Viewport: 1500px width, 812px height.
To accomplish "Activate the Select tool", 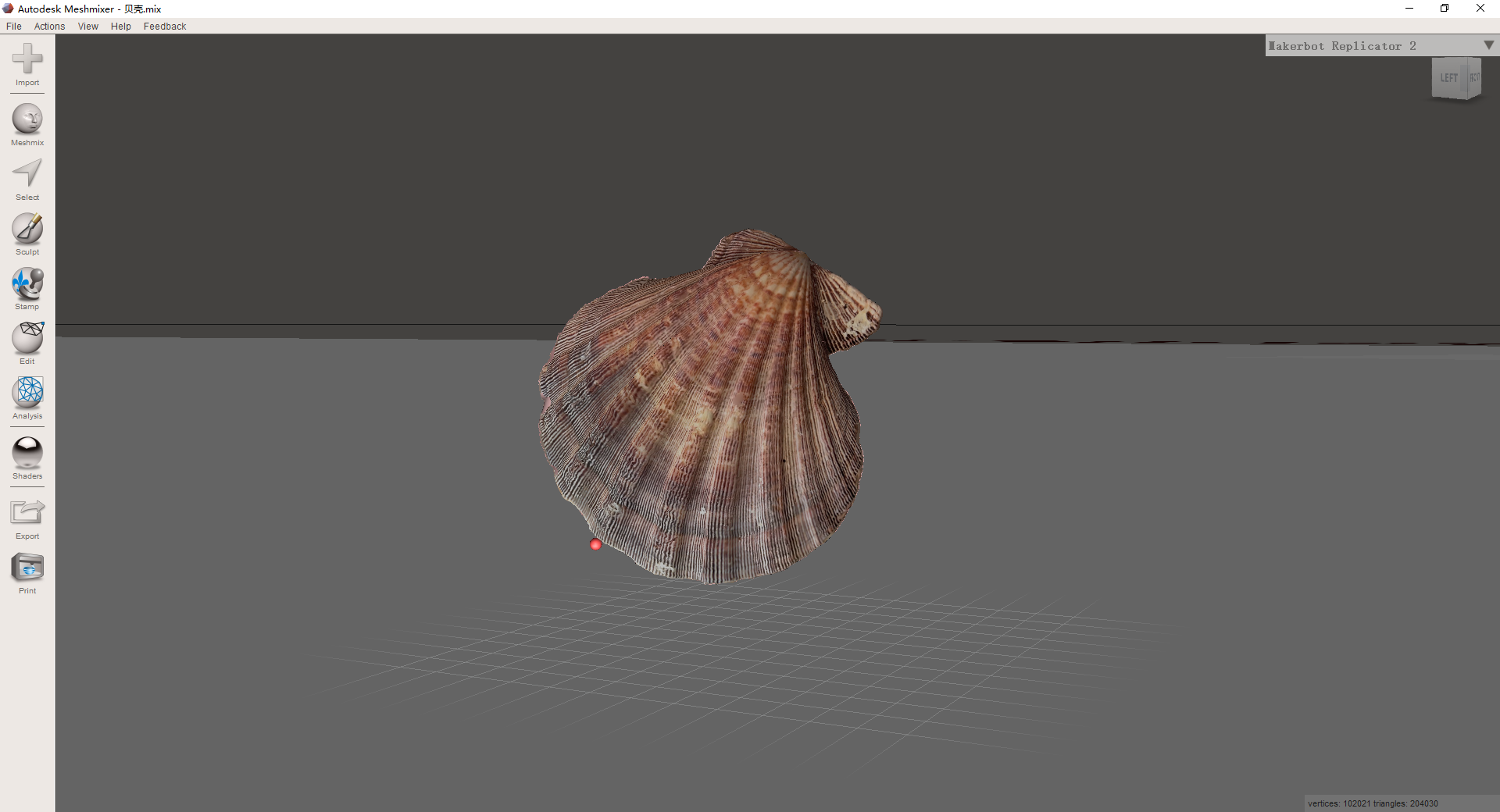I will click(27, 178).
